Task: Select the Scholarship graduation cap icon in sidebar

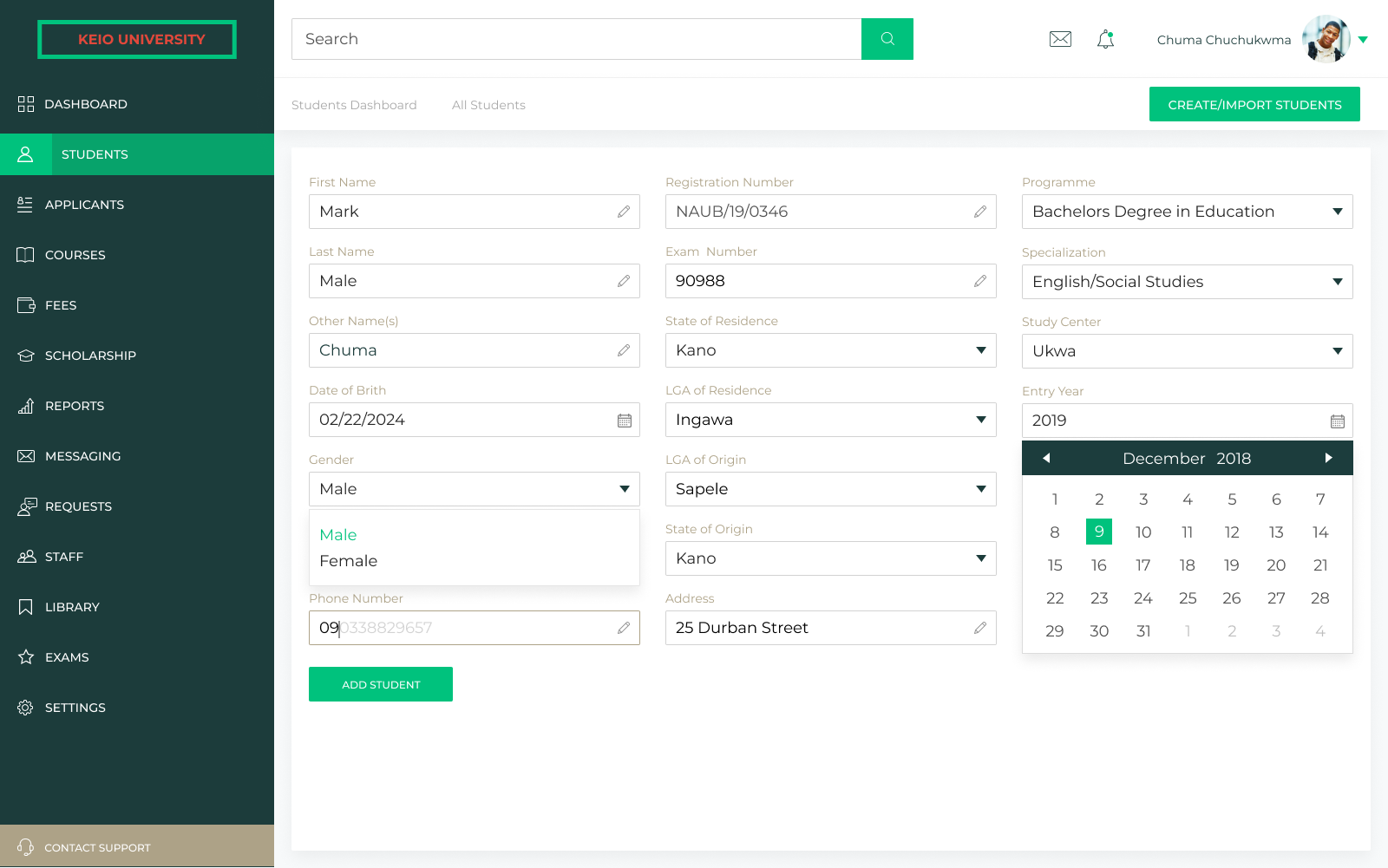Action: click(x=25, y=355)
